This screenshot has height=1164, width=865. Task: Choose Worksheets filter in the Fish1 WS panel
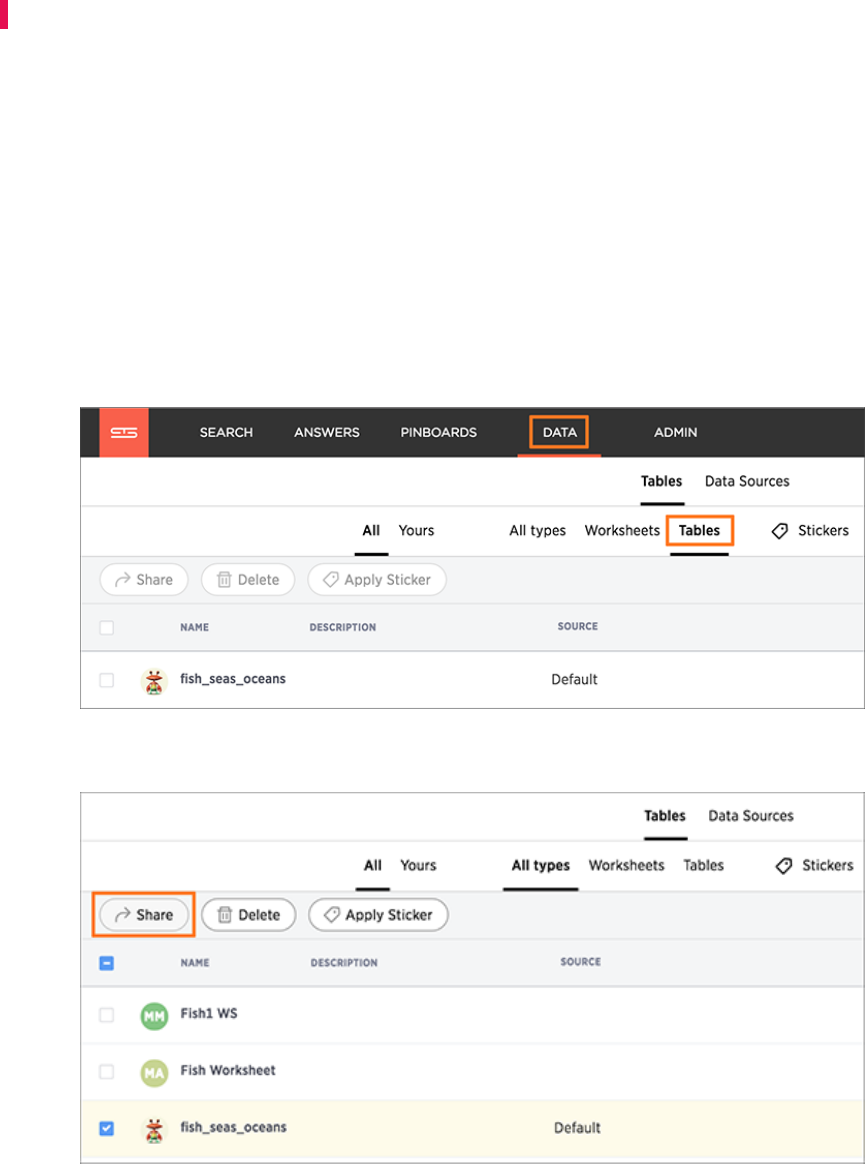coord(626,866)
